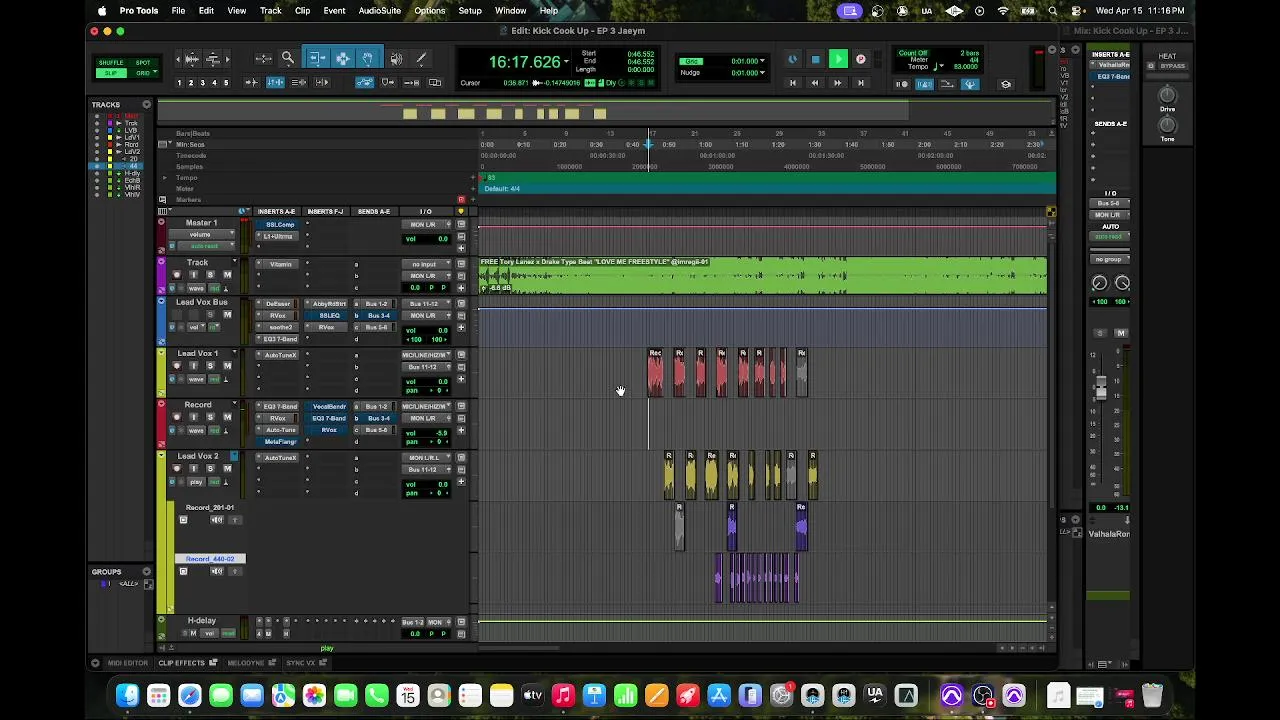Open the wave track view selector on Track
The image size is (1280, 720).
click(195, 287)
